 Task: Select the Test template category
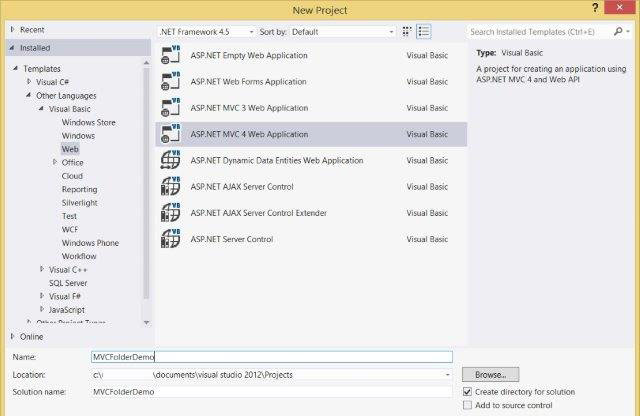point(69,216)
